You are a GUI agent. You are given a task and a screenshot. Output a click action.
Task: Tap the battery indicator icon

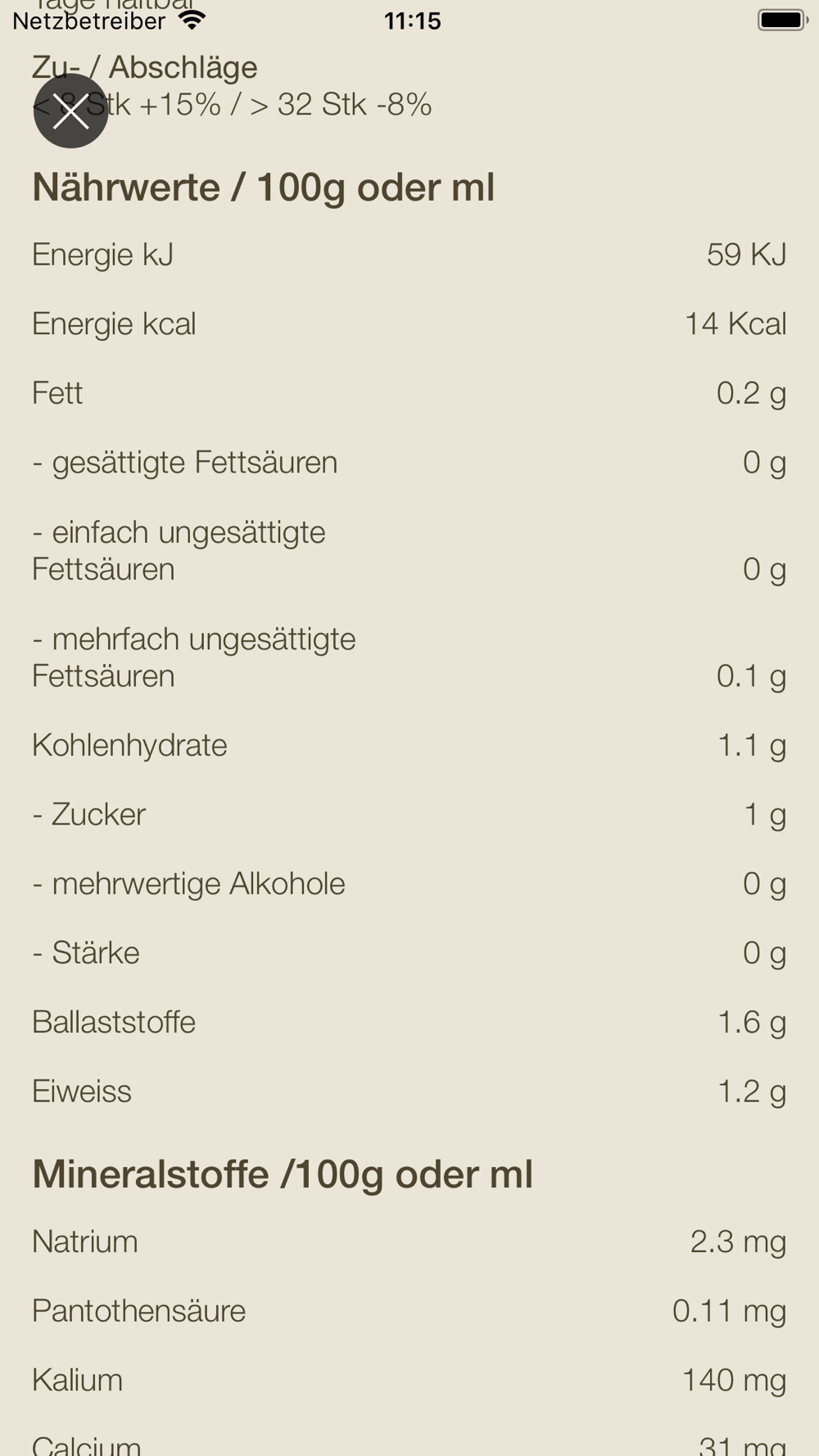coord(782,20)
